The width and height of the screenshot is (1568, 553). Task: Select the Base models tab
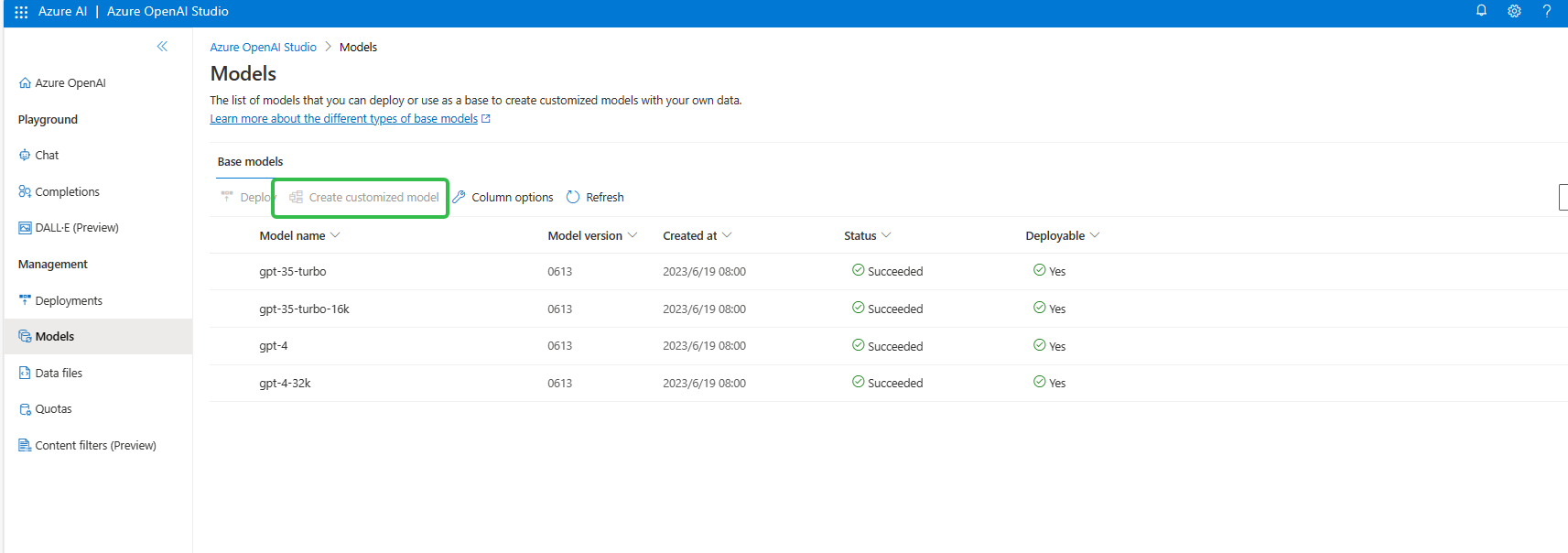250,162
